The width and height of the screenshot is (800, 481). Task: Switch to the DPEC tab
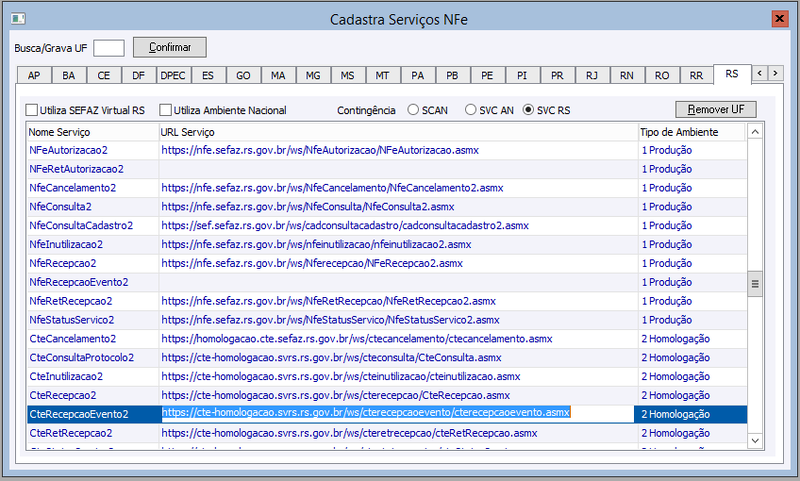click(x=173, y=75)
